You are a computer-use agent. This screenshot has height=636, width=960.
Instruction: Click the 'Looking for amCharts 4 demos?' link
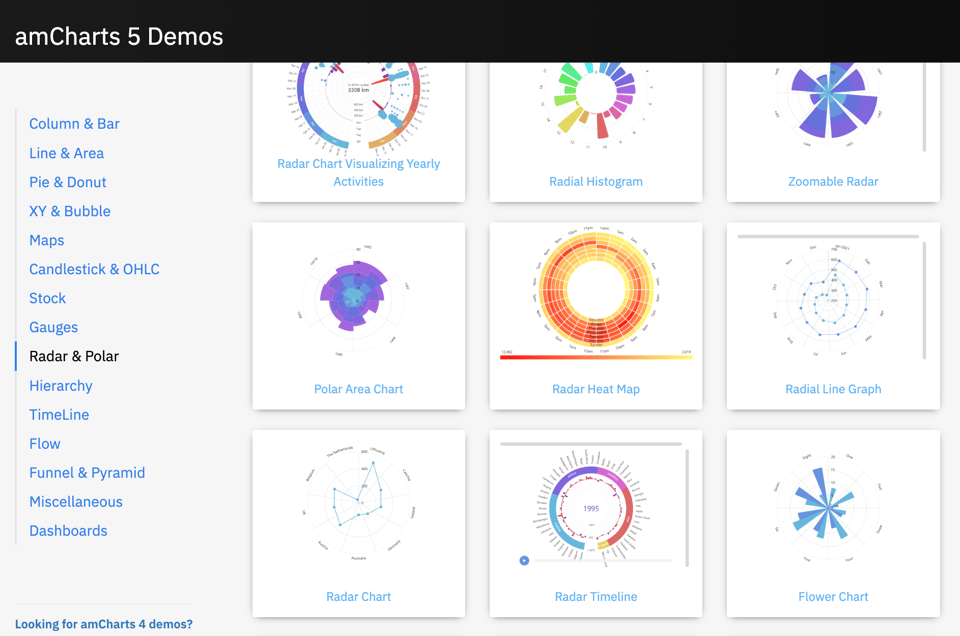coord(103,623)
